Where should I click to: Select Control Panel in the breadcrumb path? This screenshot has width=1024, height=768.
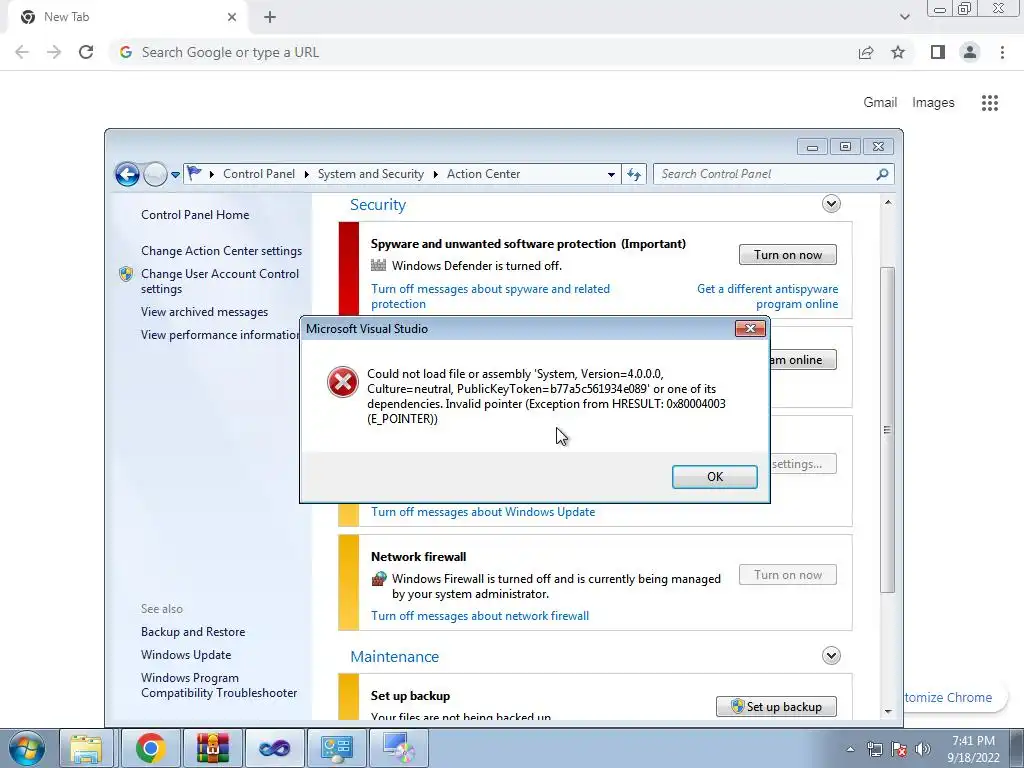(x=259, y=174)
